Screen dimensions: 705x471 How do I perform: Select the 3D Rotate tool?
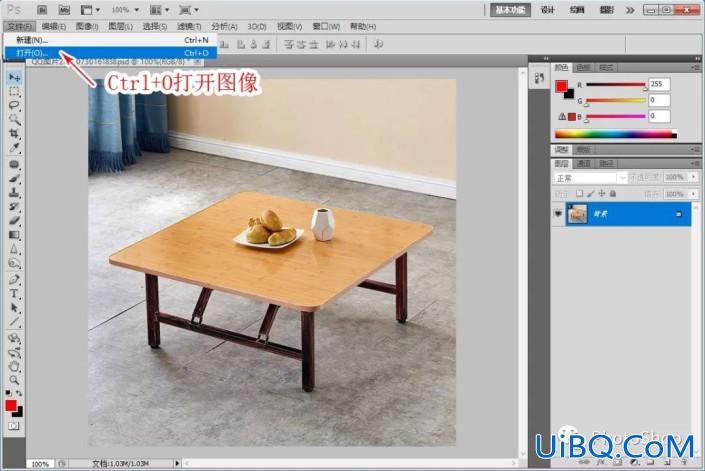click(x=14, y=338)
